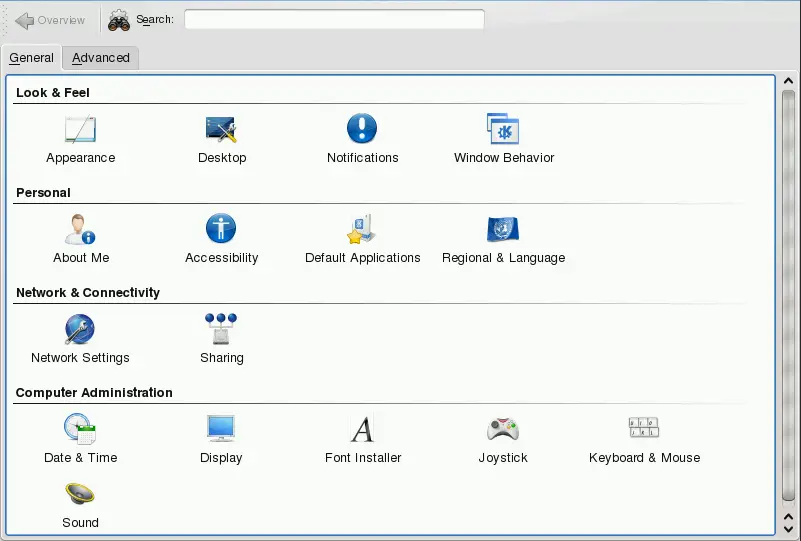Launch Network Settings module
Viewport: 801px width, 541px height.
click(x=80, y=330)
